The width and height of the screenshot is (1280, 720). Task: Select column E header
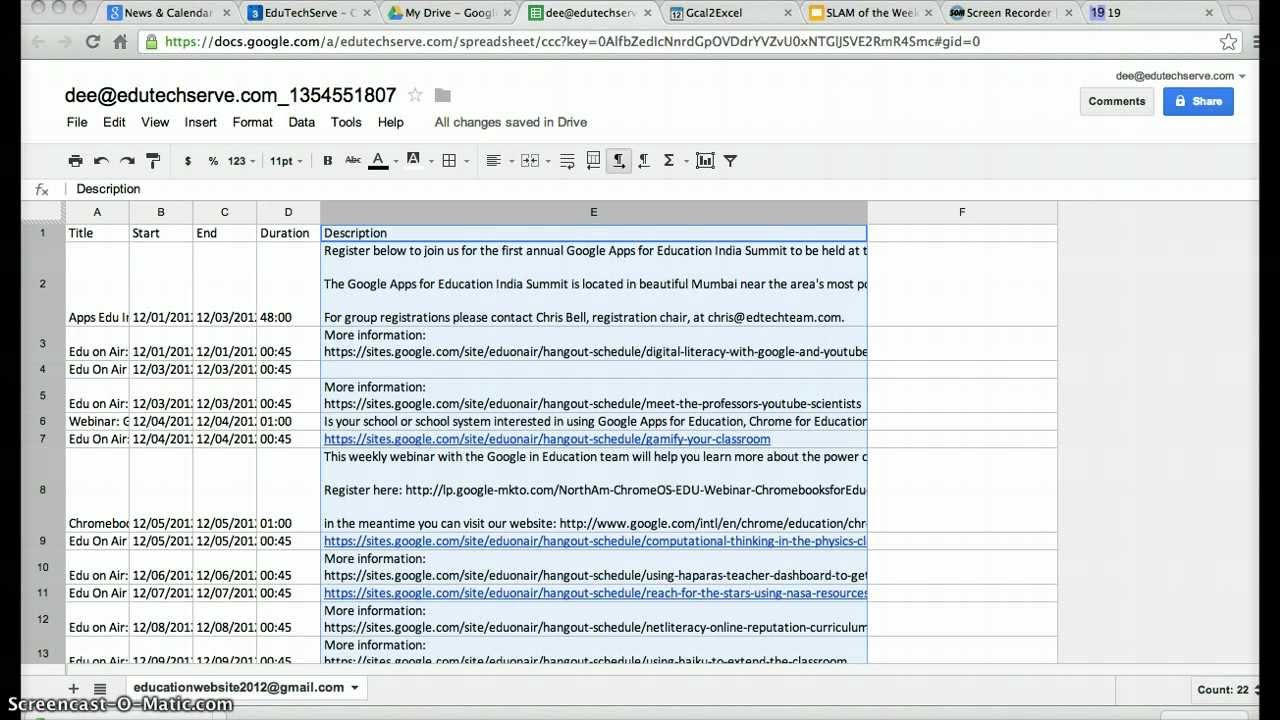click(x=593, y=212)
